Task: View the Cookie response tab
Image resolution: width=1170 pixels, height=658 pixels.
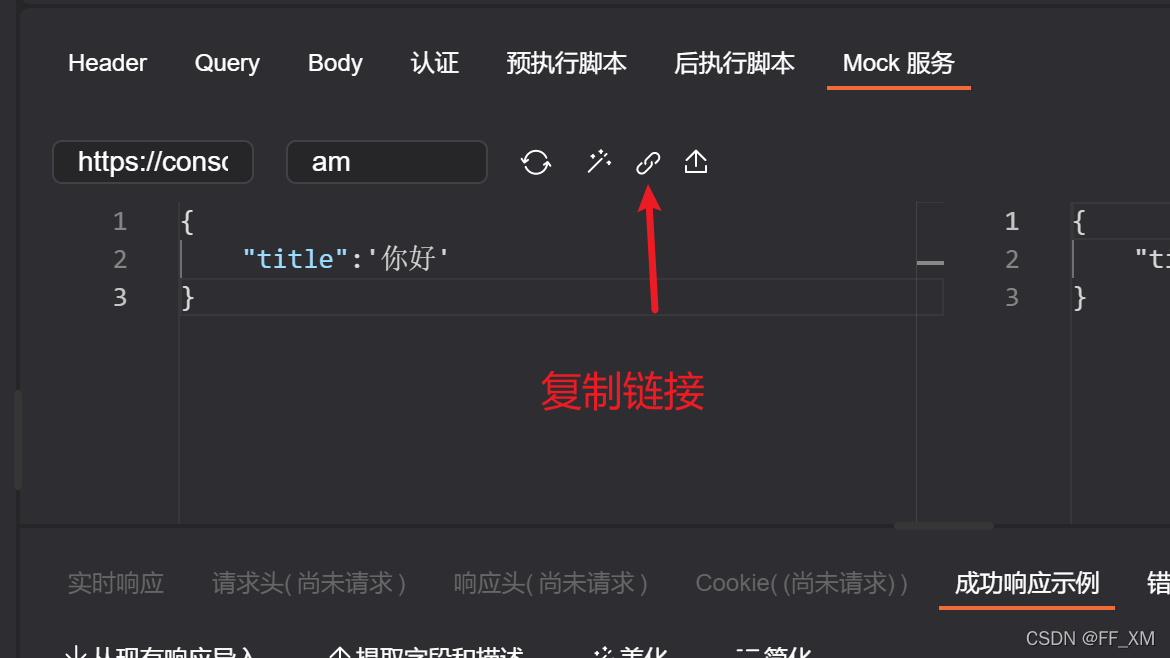Action: point(801,583)
